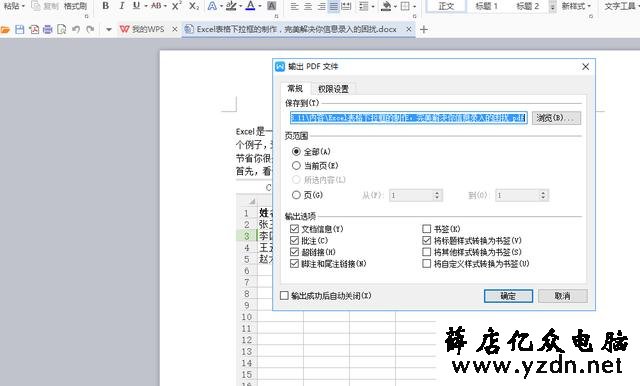The width and height of the screenshot is (640, 386).
Task: Apply superscript X² formatting
Action: tap(176, 6)
